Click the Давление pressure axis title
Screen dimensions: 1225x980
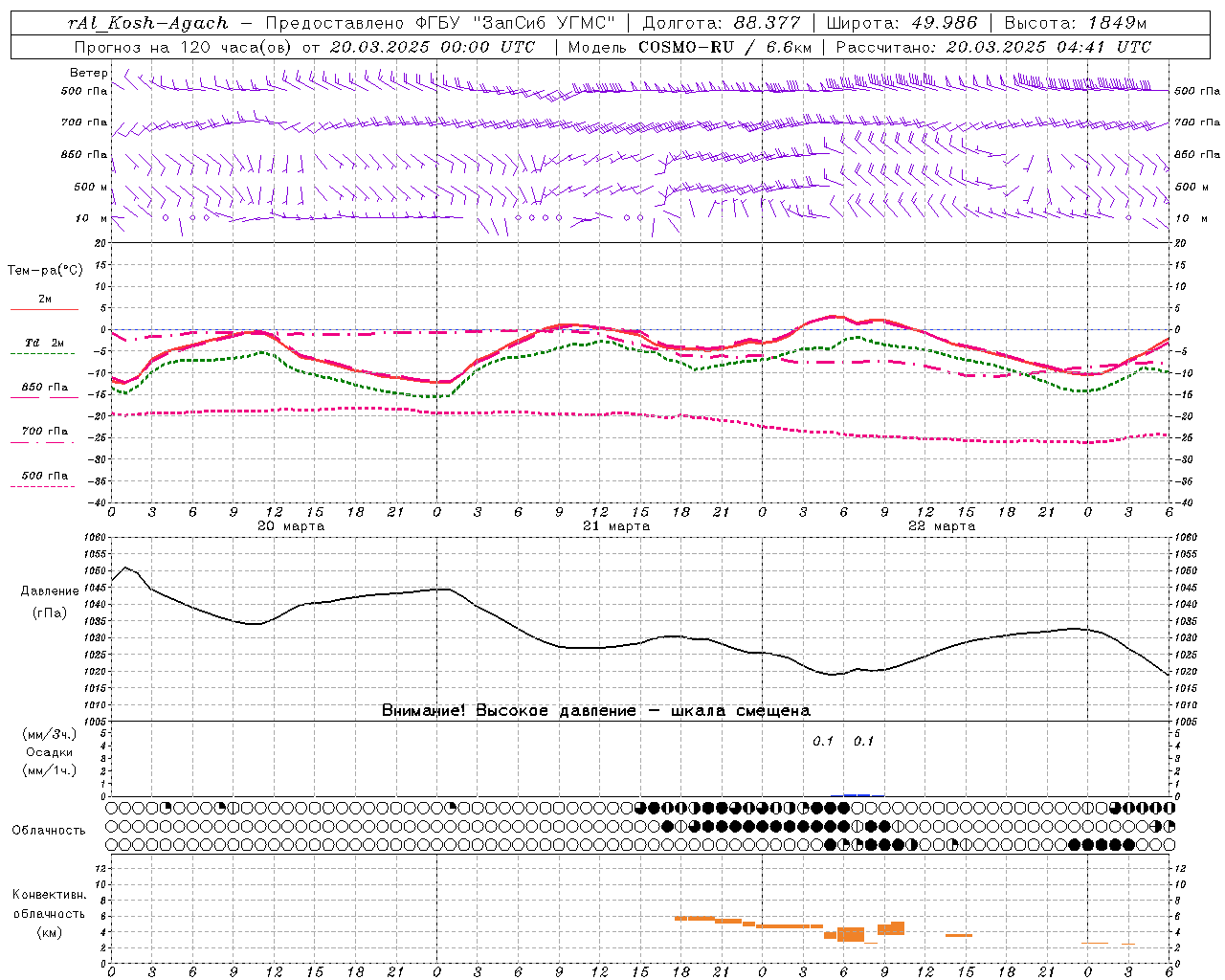(x=50, y=591)
